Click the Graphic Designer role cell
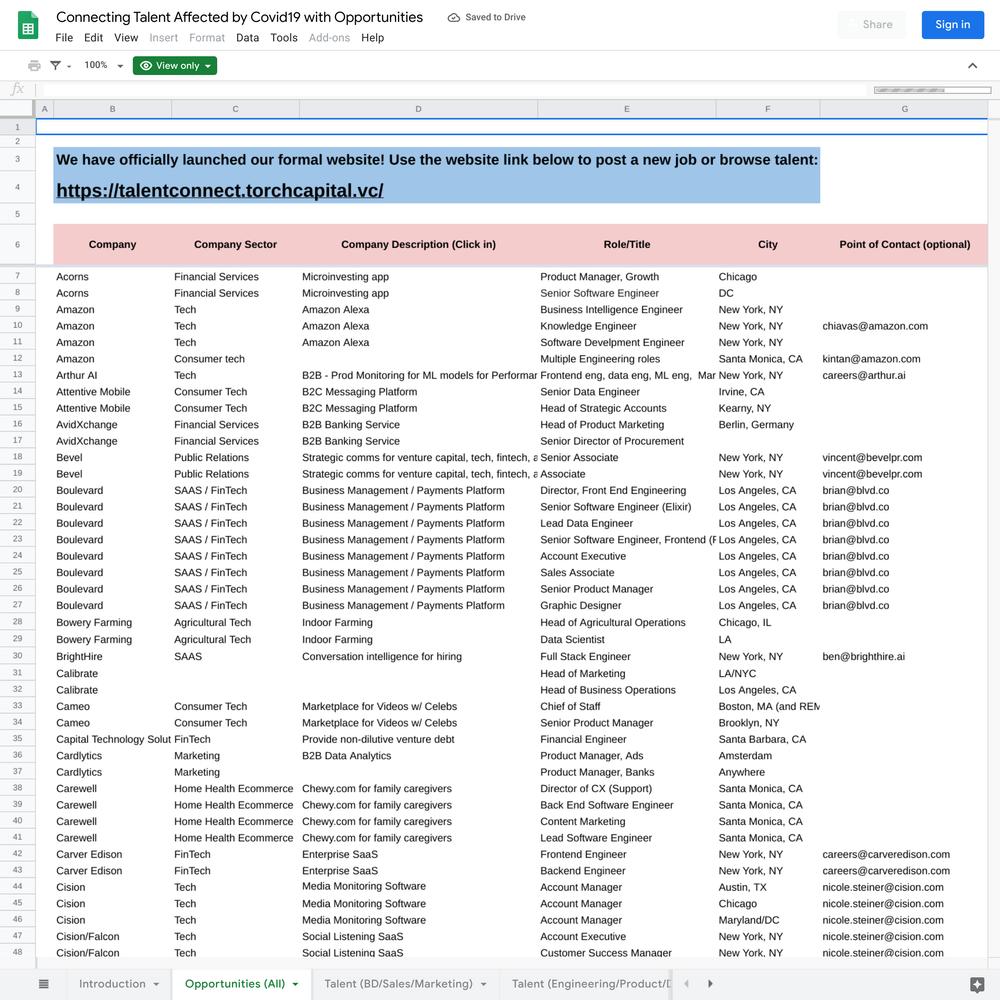The width and height of the screenshot is (1000, 1000). click(x=627, y=606)
